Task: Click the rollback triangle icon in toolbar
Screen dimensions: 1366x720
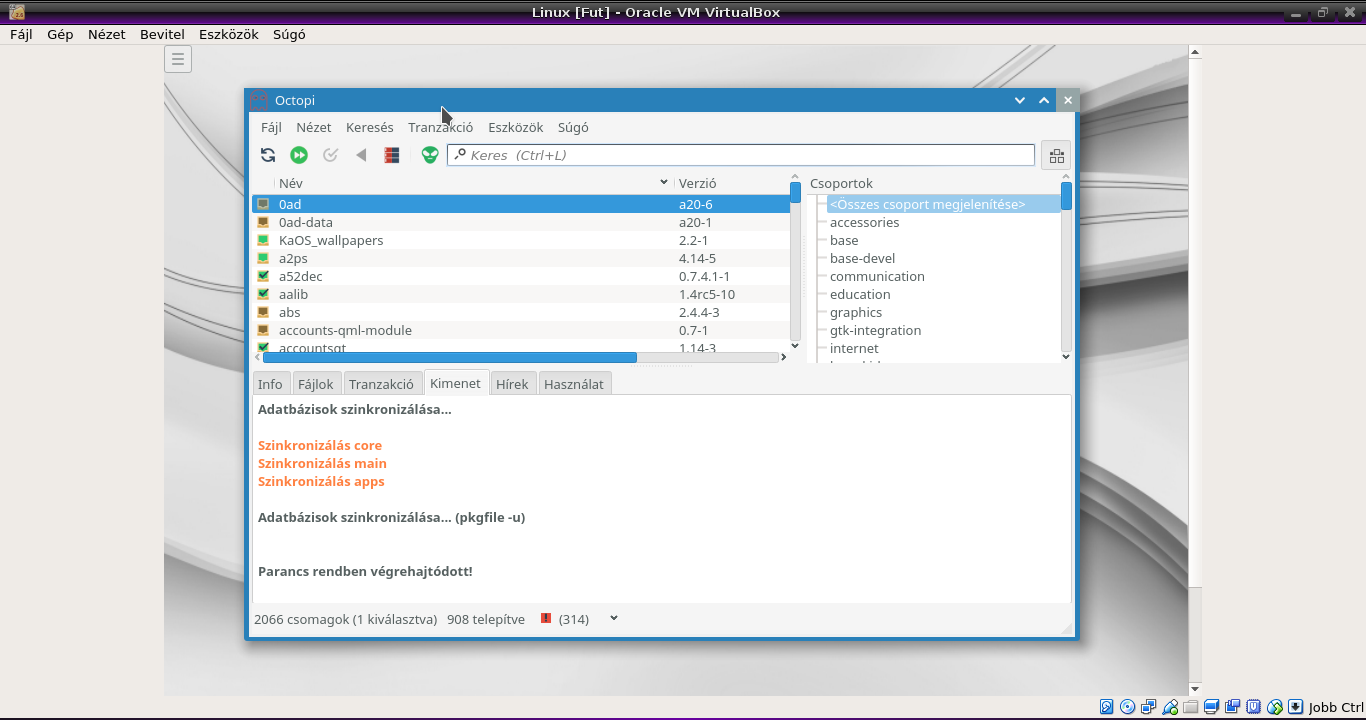Action: [x=361, y=155]
